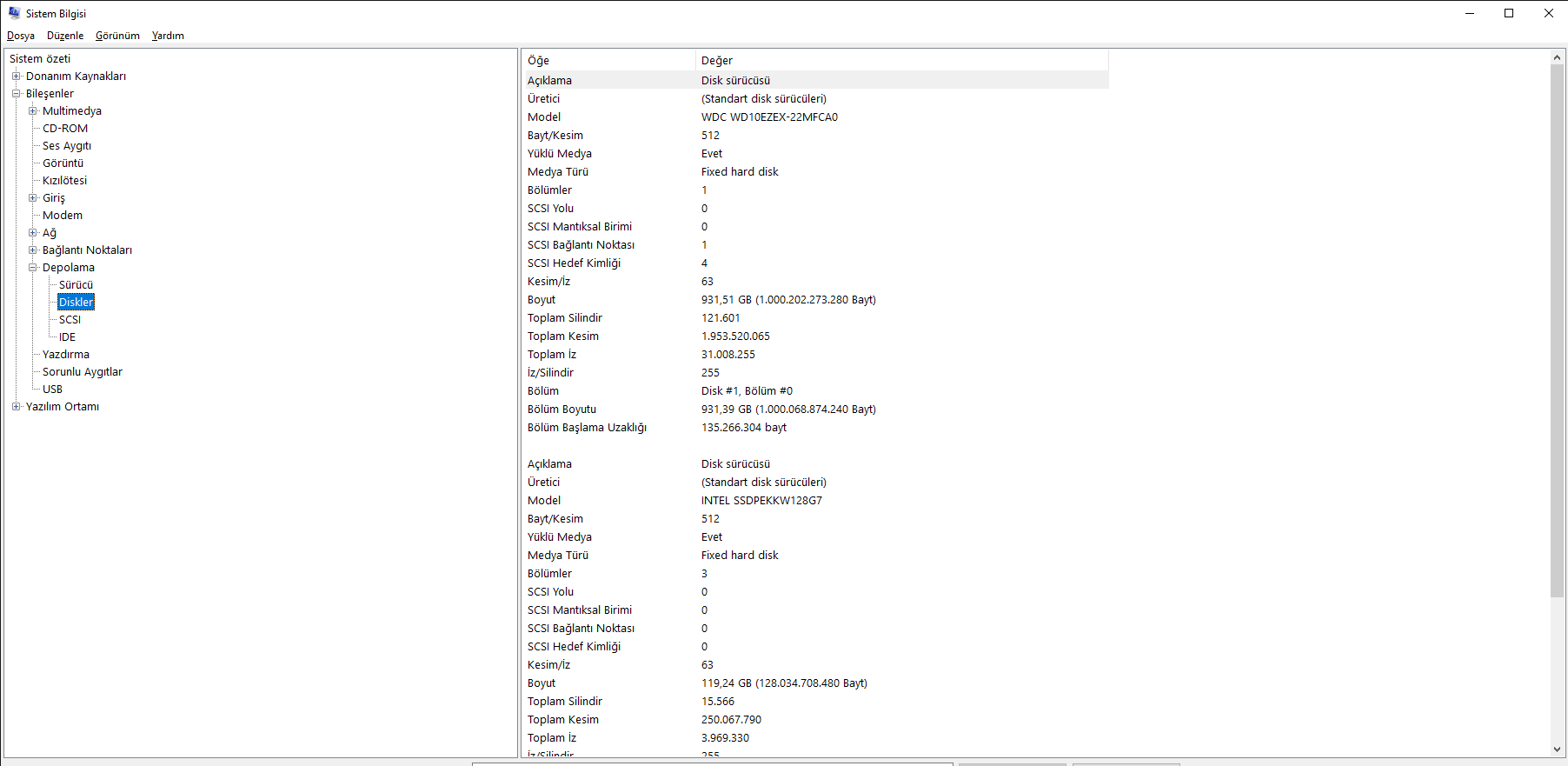Screen dimensions: 1568x766
Task: Click the scroll down arrow
Action: (x=1557, y=749)
